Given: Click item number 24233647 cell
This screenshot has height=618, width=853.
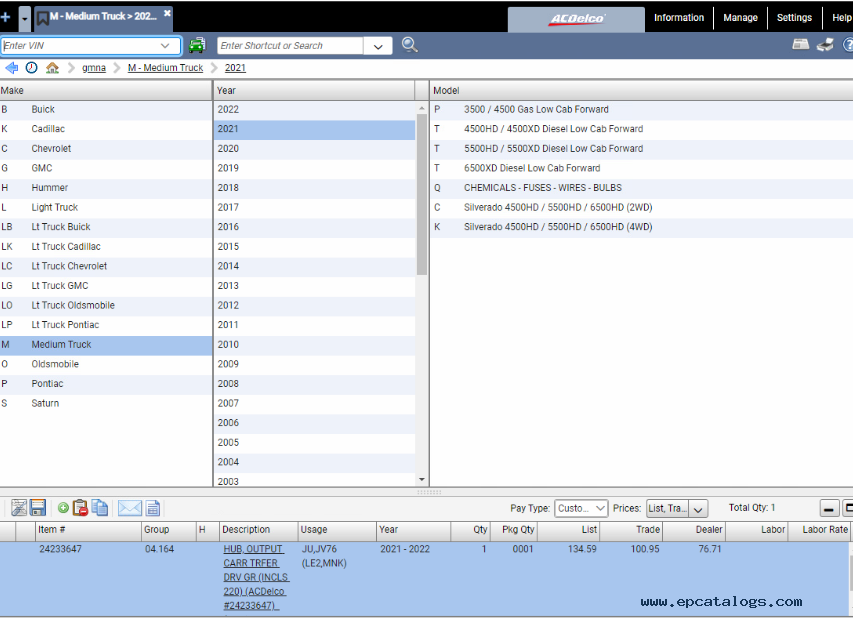Looking at the screenshot, I should [60, 549].
